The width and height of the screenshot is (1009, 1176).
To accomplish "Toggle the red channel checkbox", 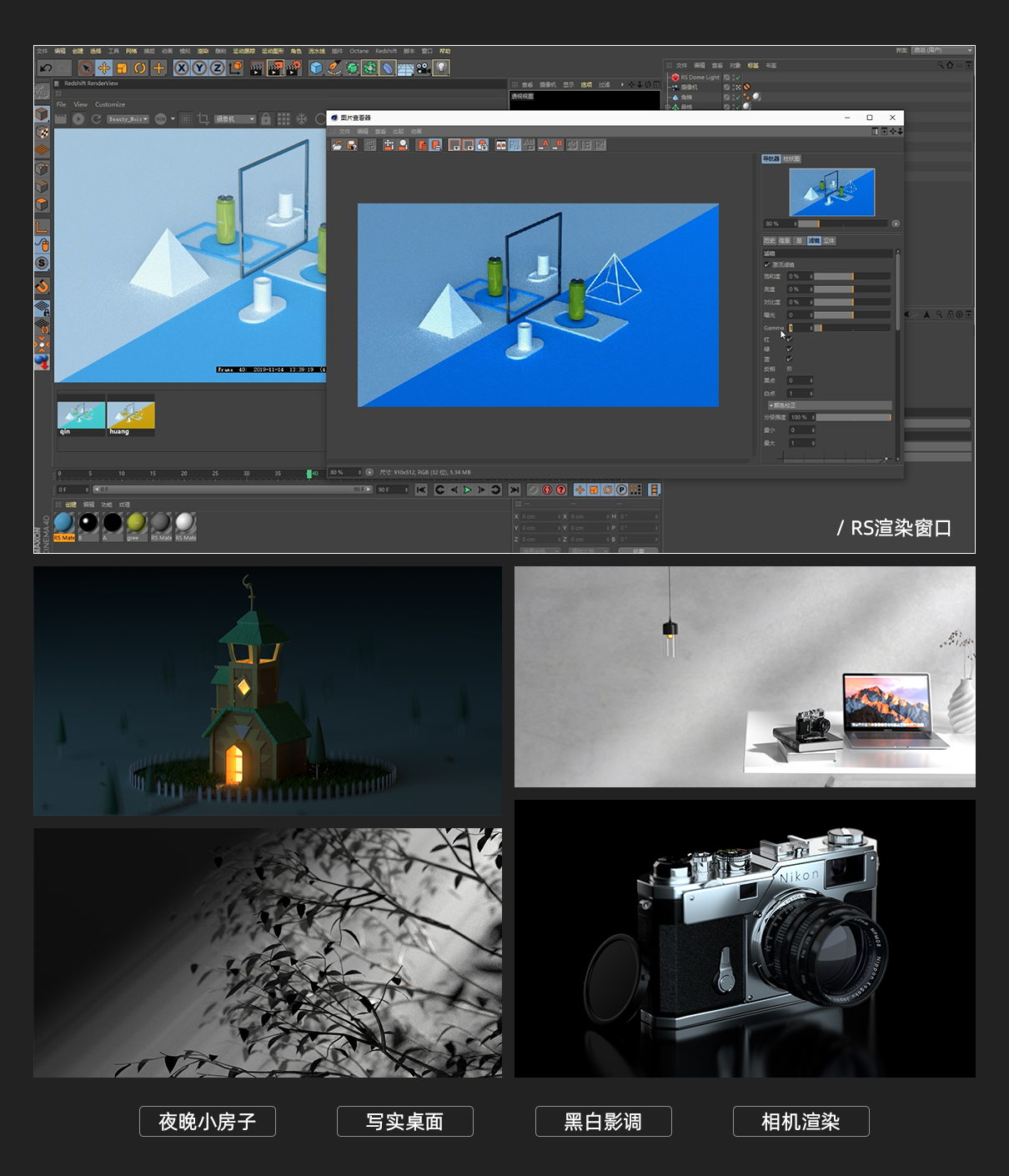I will coord(790,339).
